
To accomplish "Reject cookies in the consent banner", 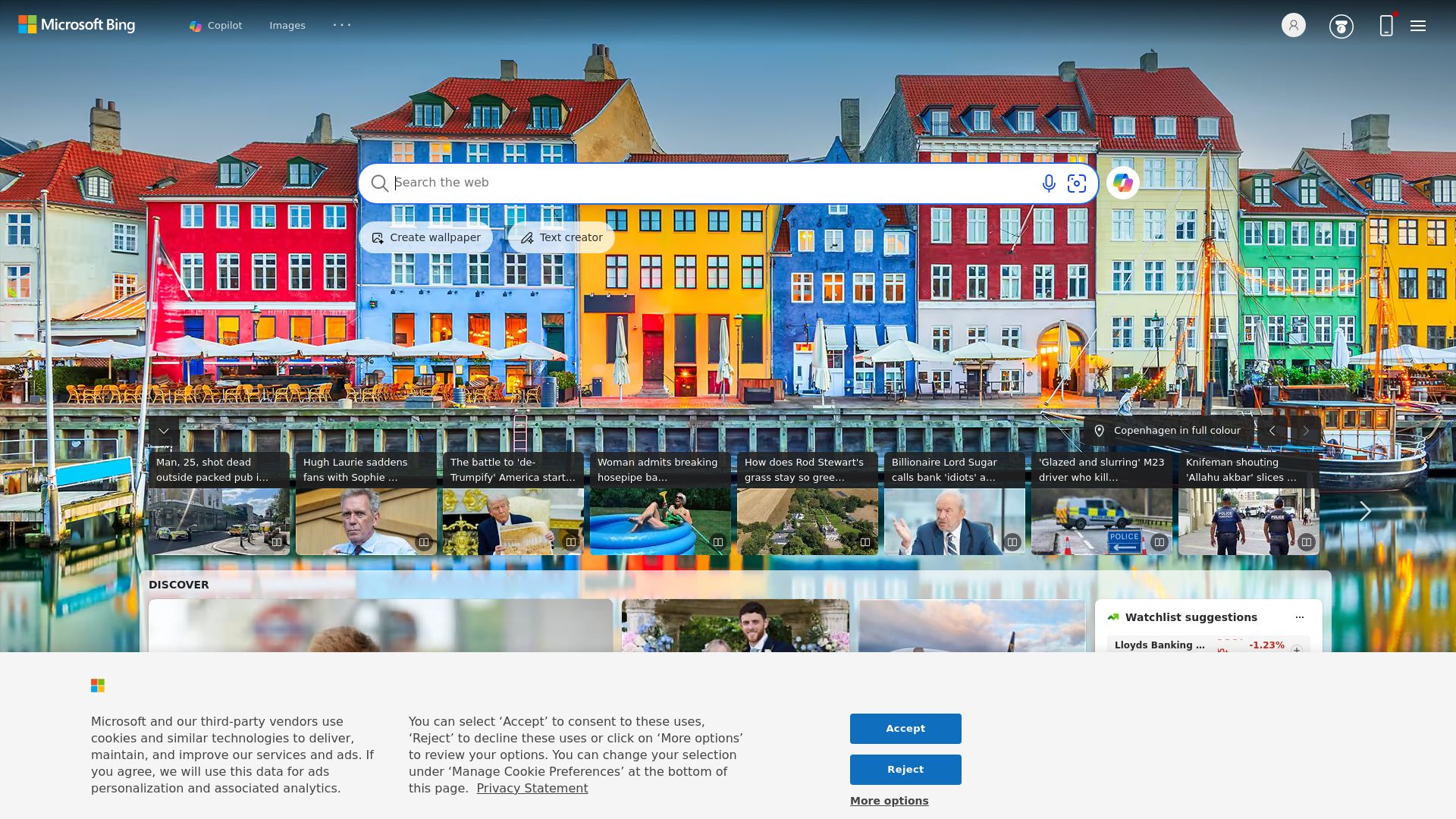I will [905, 770].
